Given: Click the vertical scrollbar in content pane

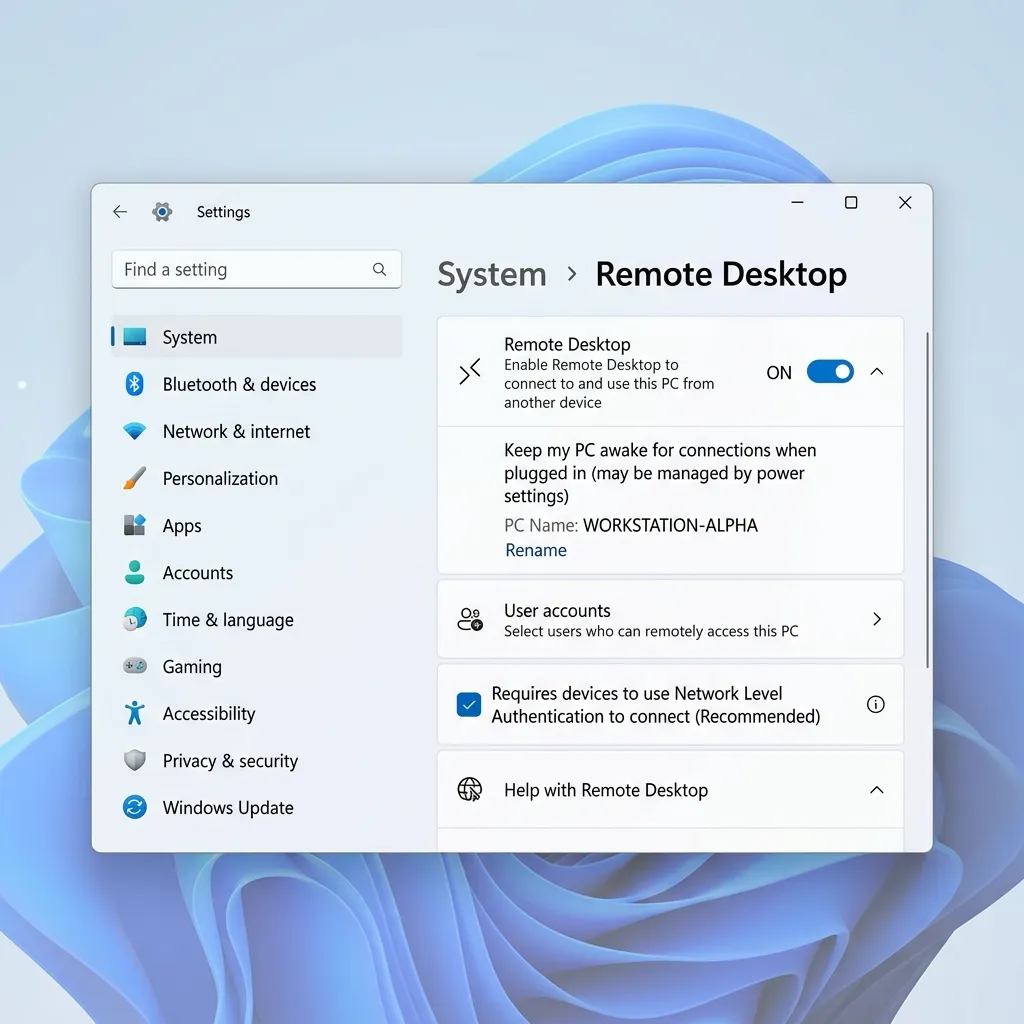Looking at the screenshot, I should [x=927, y=500].
